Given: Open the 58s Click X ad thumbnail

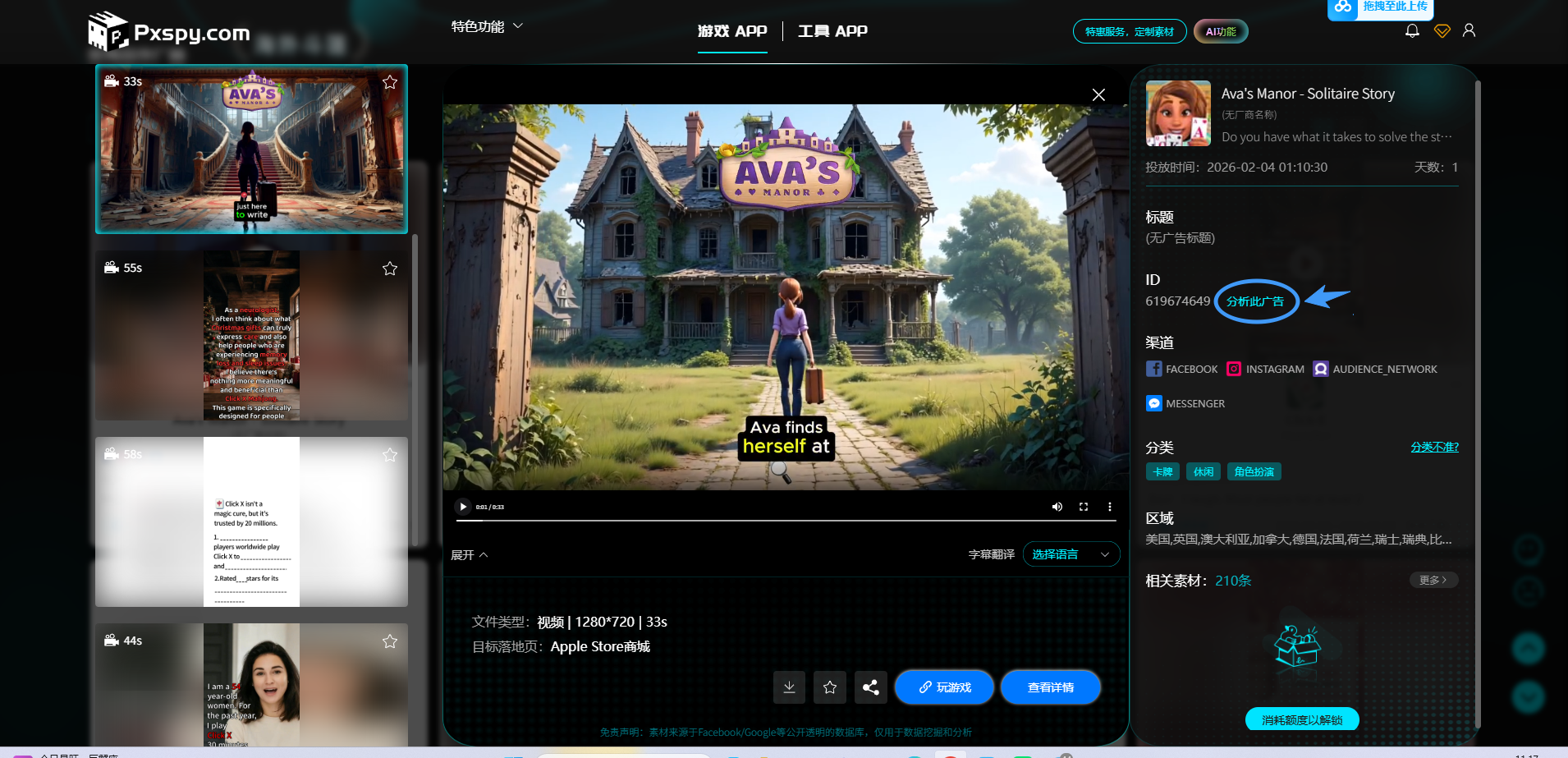Looking at the screenshot, I should coord(251,522).
